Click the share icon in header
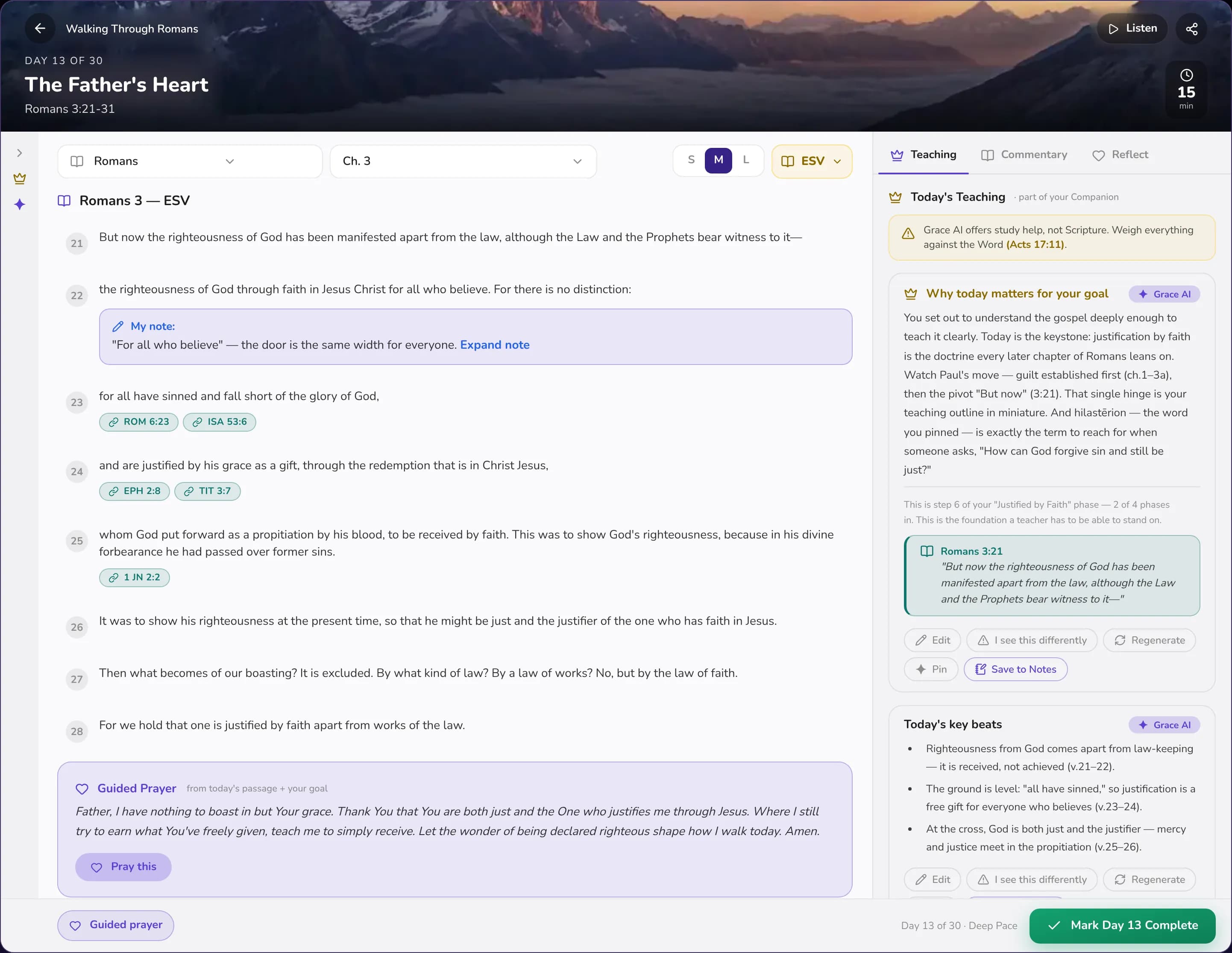 [1191, 29]
